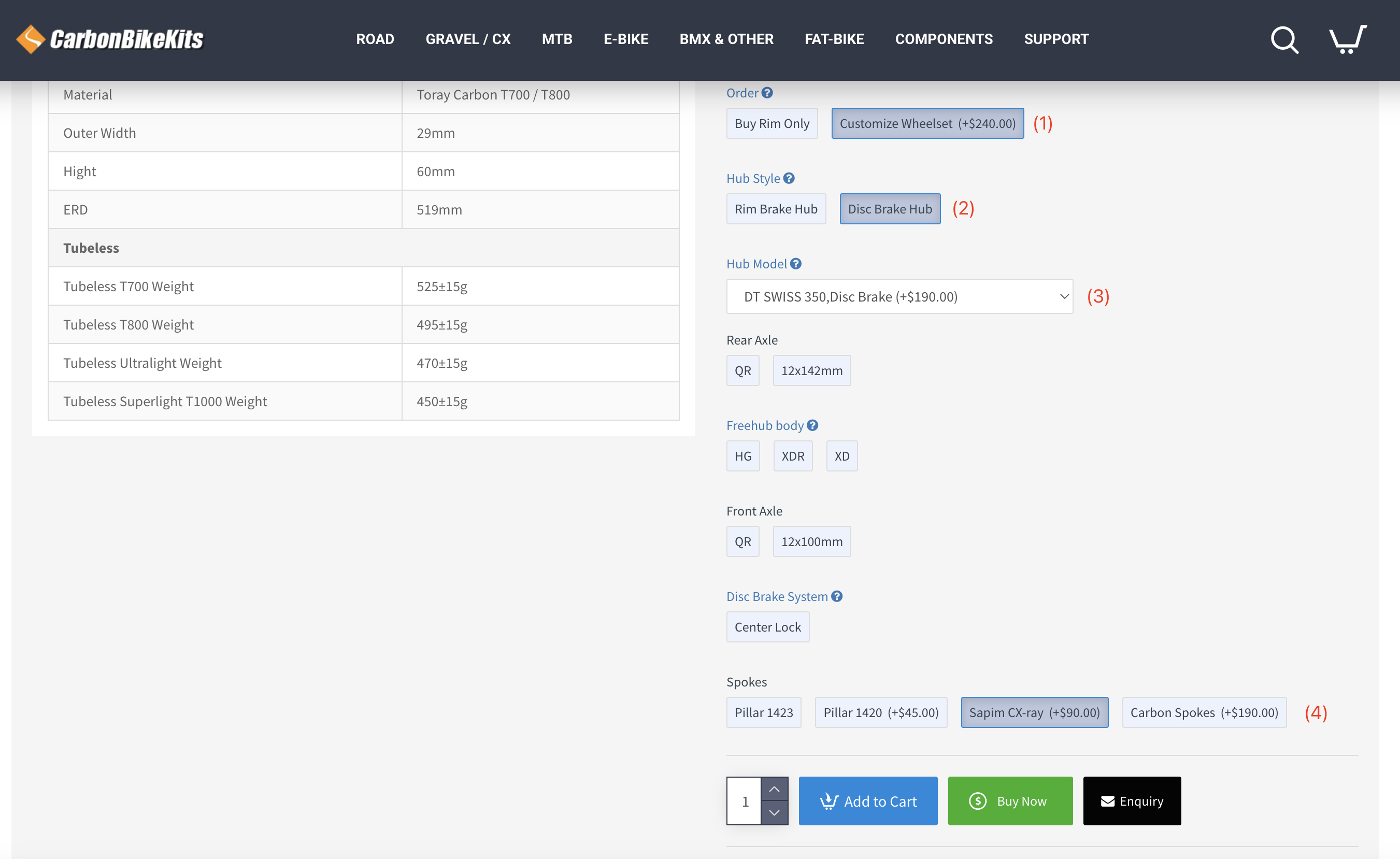The image size is (1400, 859).
Task: Click the Enquiry button
Action: (x=1131, y=801)
